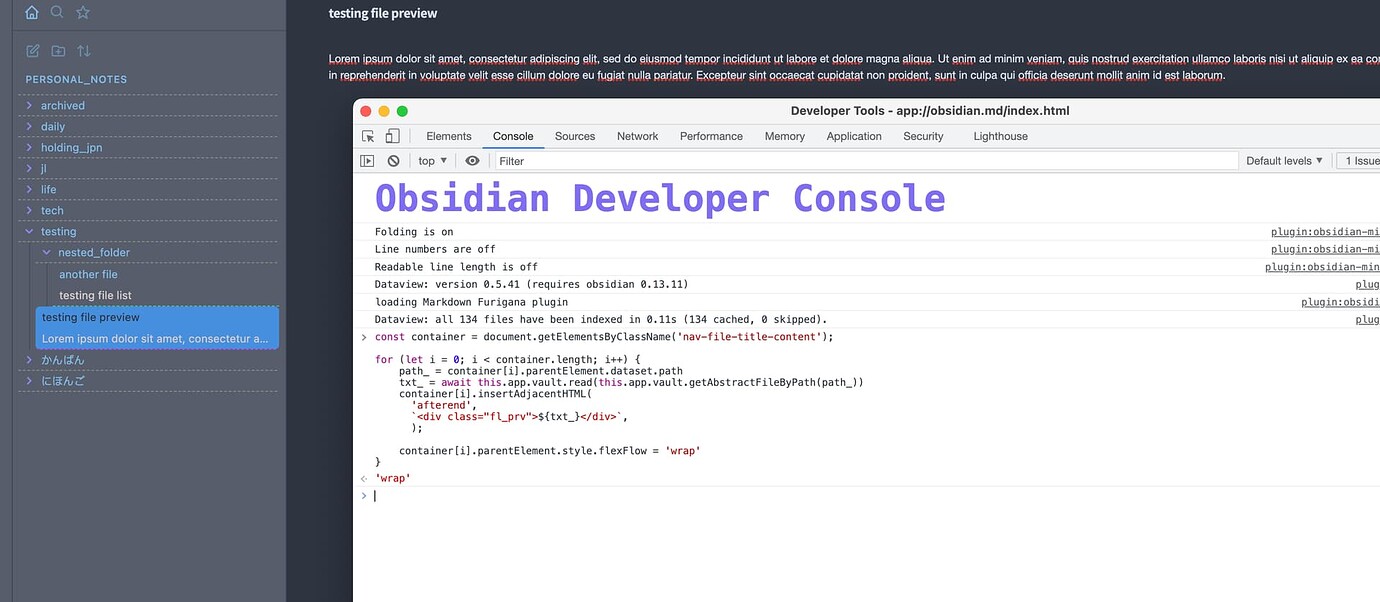Open the 1 Issue button
1380x602 pixels.
click(x=1361, y=161)
